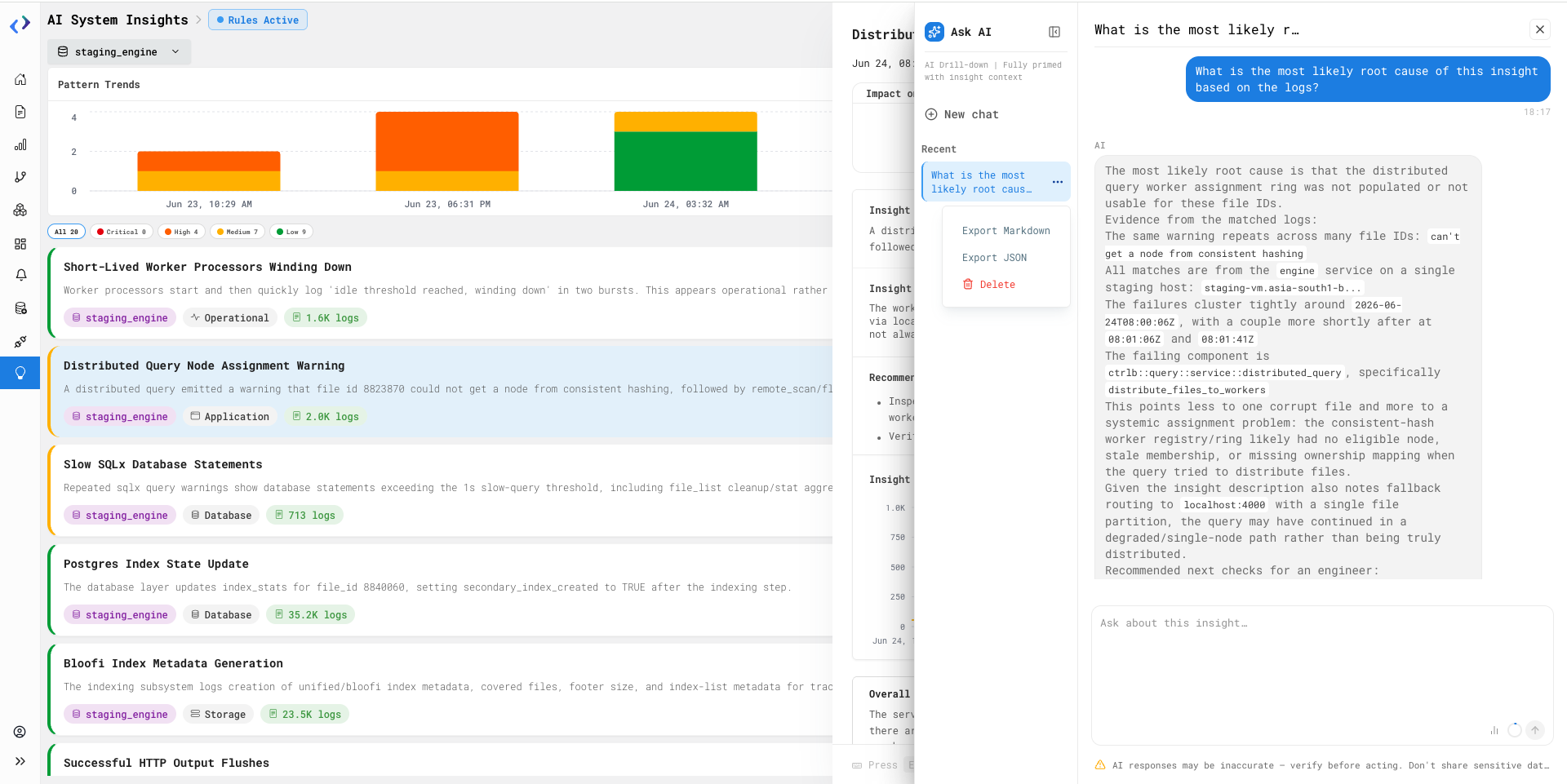Click the database icon in the stream selector

[x=63, y=51]
